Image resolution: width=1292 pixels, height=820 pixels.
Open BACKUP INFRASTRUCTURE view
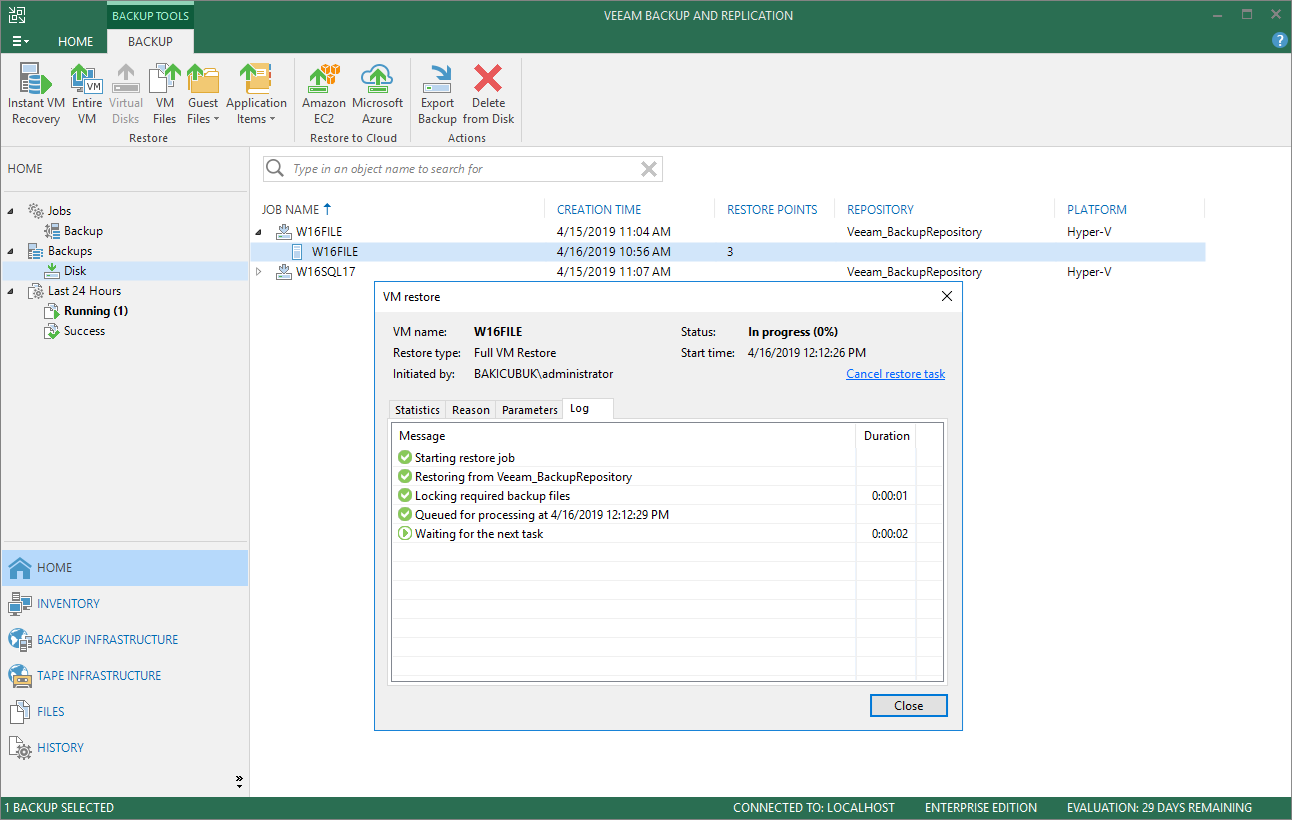pos(124,640)
